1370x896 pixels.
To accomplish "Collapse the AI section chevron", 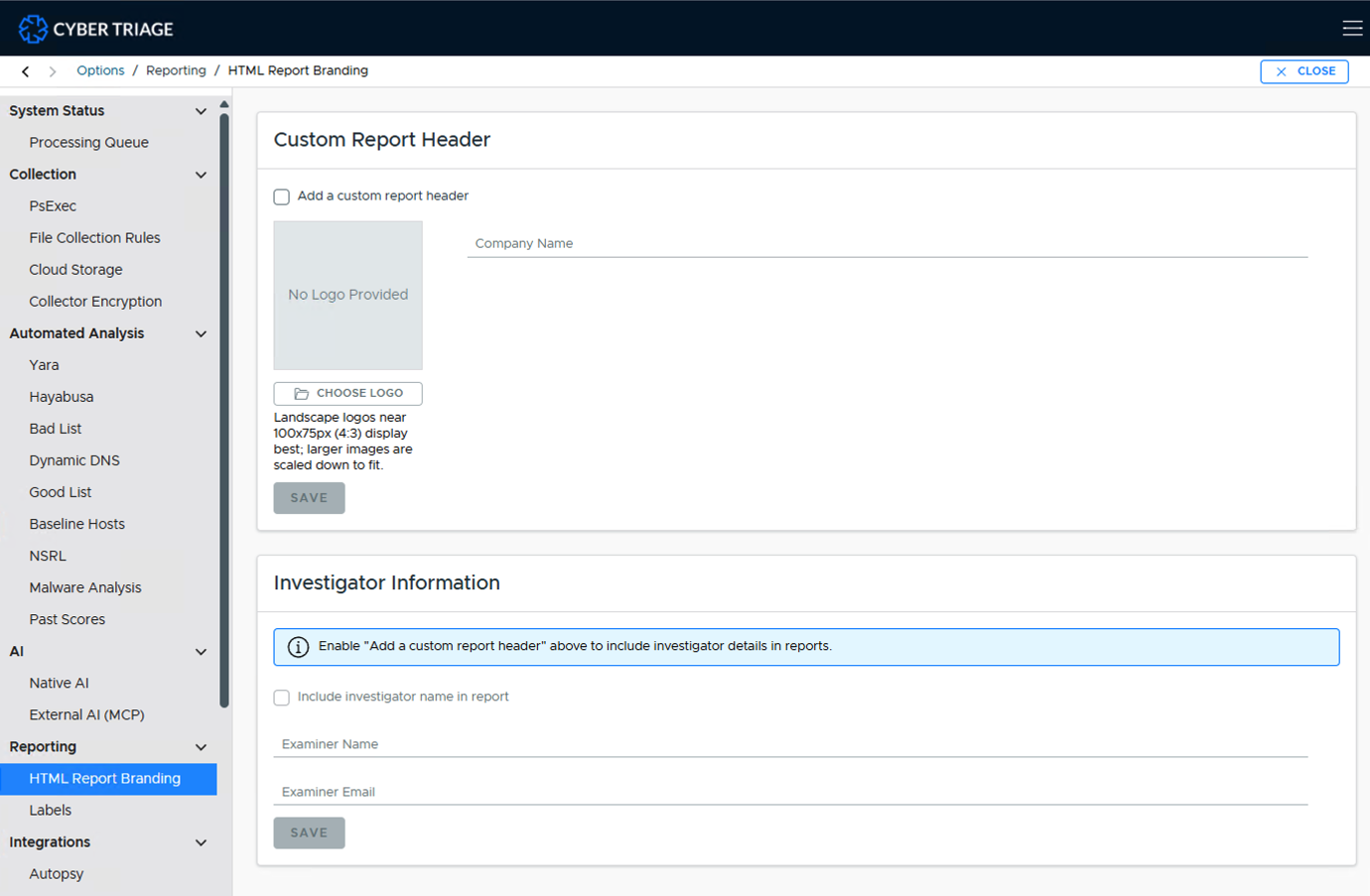I will pos(201,652).
